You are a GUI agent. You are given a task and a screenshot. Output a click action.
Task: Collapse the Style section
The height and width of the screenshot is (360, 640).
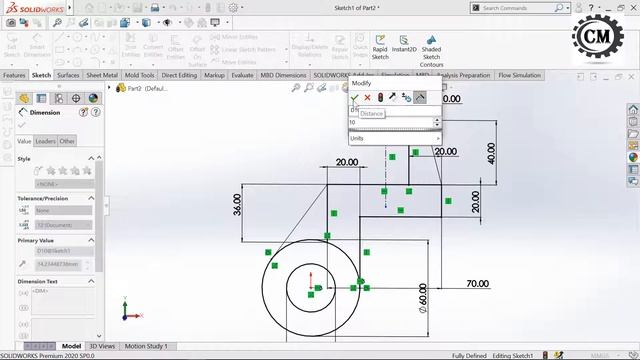[x=91, y=158]
